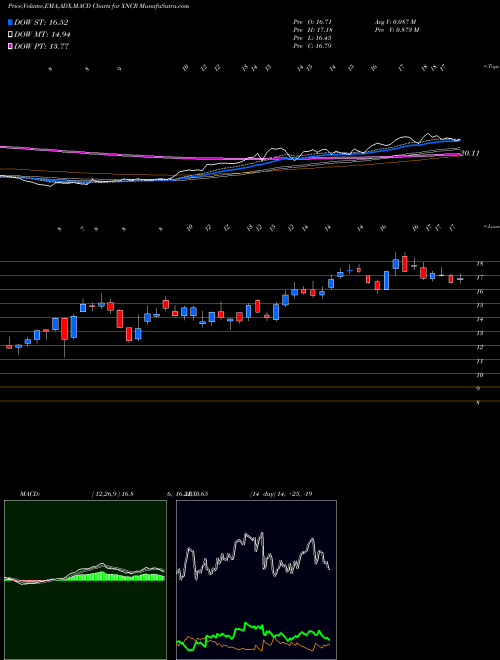The width and height of the screenshot is (500, 660).
Task: Select the 'DOW ST: 16.52' legend text
Action: click(41, 23)
